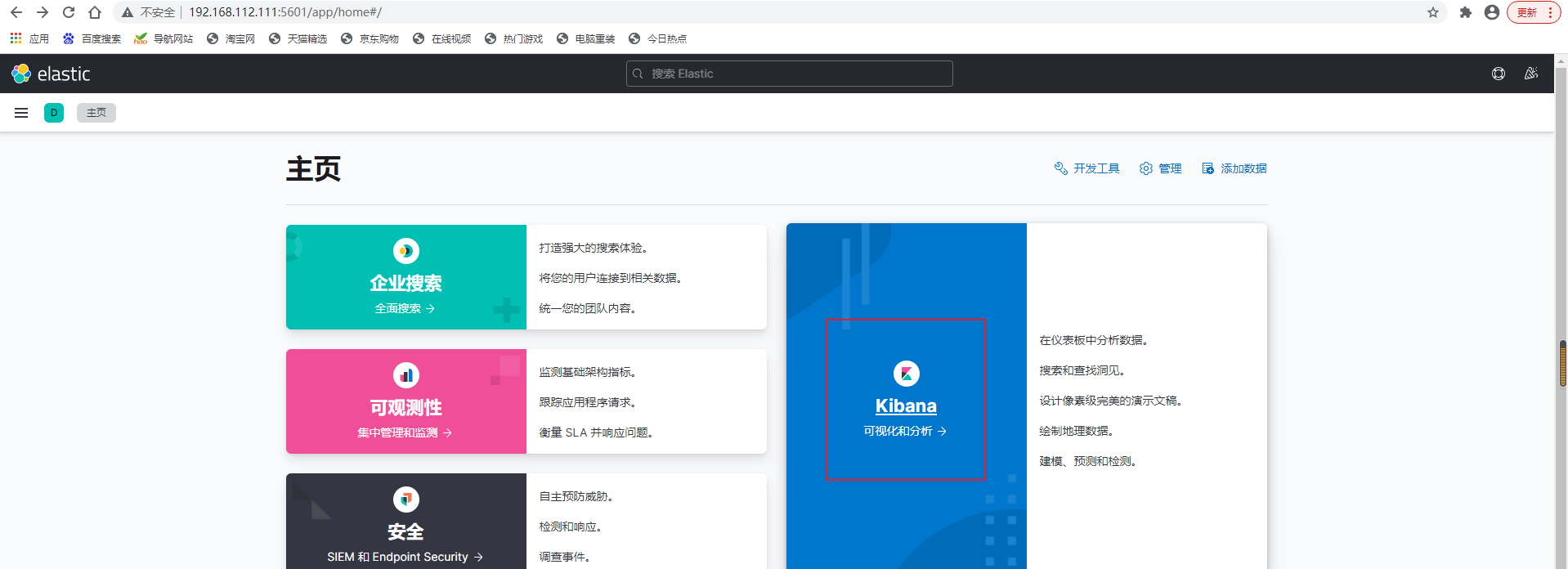Click the 可观测性 observability logo icon
1568x569 pixels.
tap(406, 375)
